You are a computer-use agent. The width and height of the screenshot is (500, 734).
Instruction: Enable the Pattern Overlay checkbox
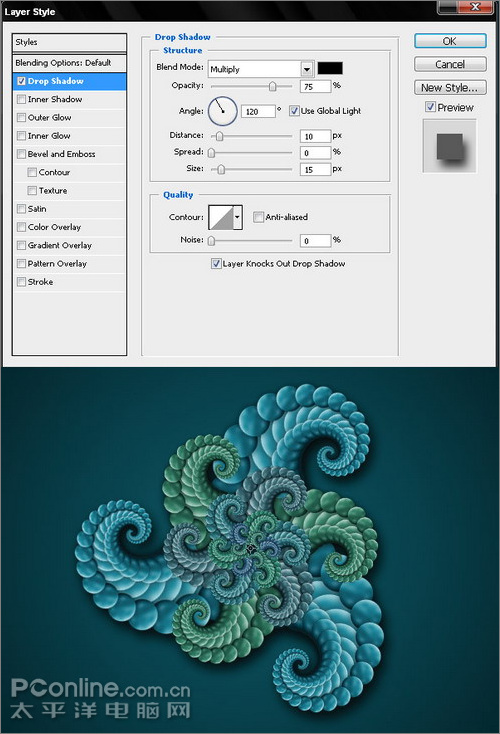21,264
